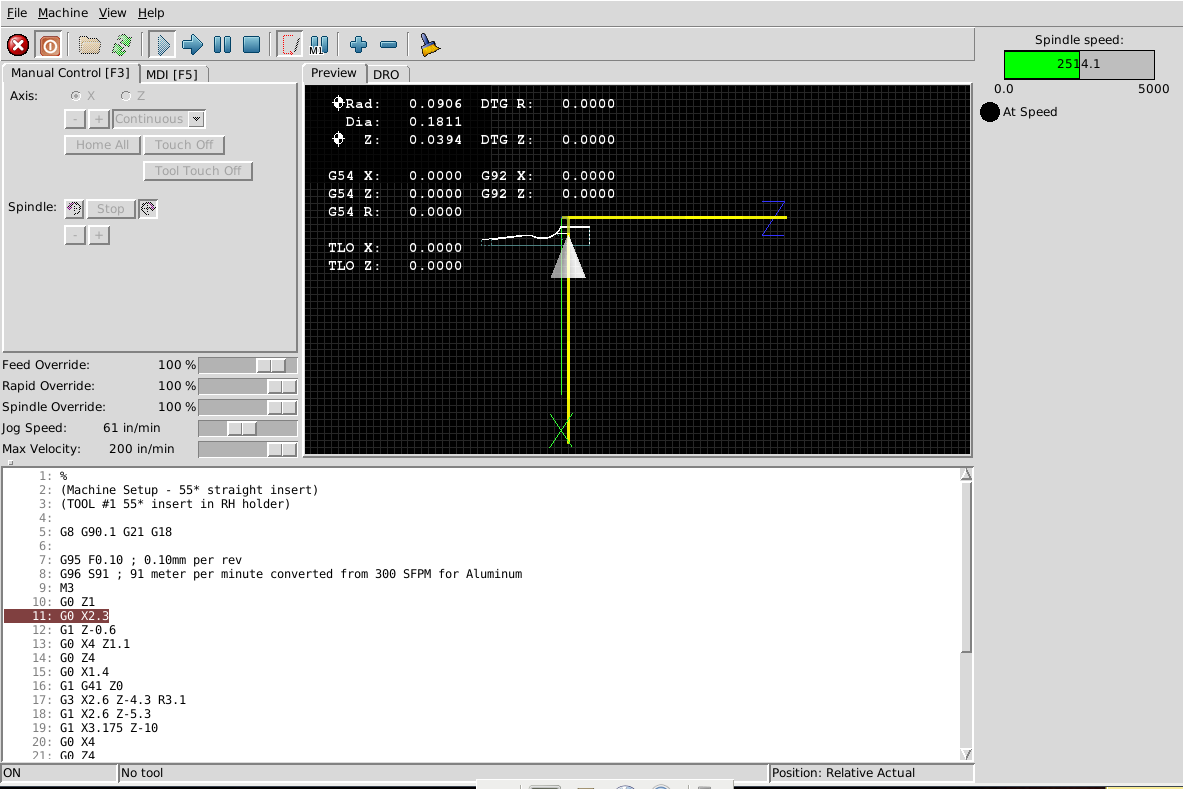
Task: Open the View menu
Action: [112, 13]
